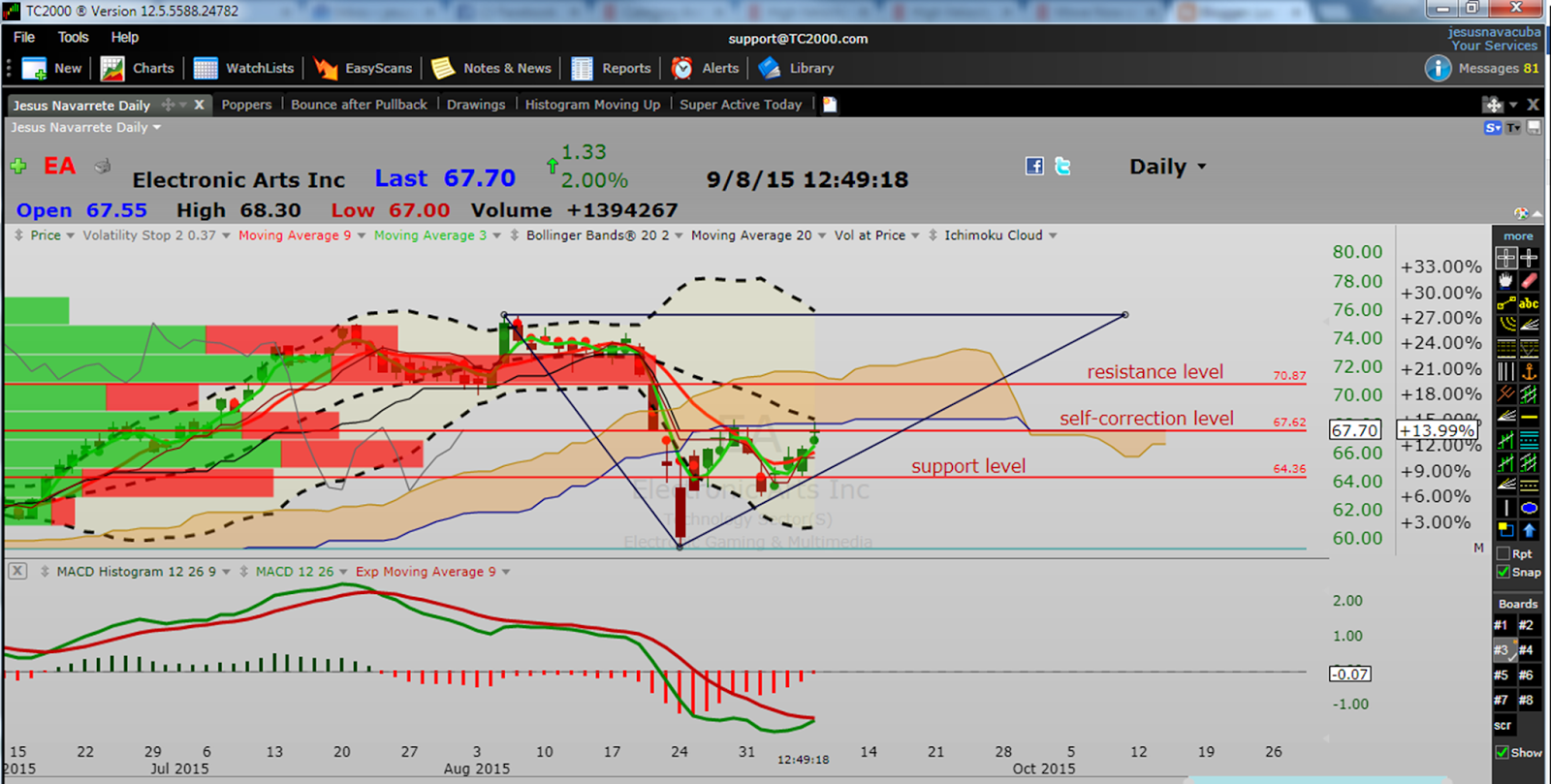Open the Tools menu
This screenshot has height=784, width=1551.
coord(73,37)
